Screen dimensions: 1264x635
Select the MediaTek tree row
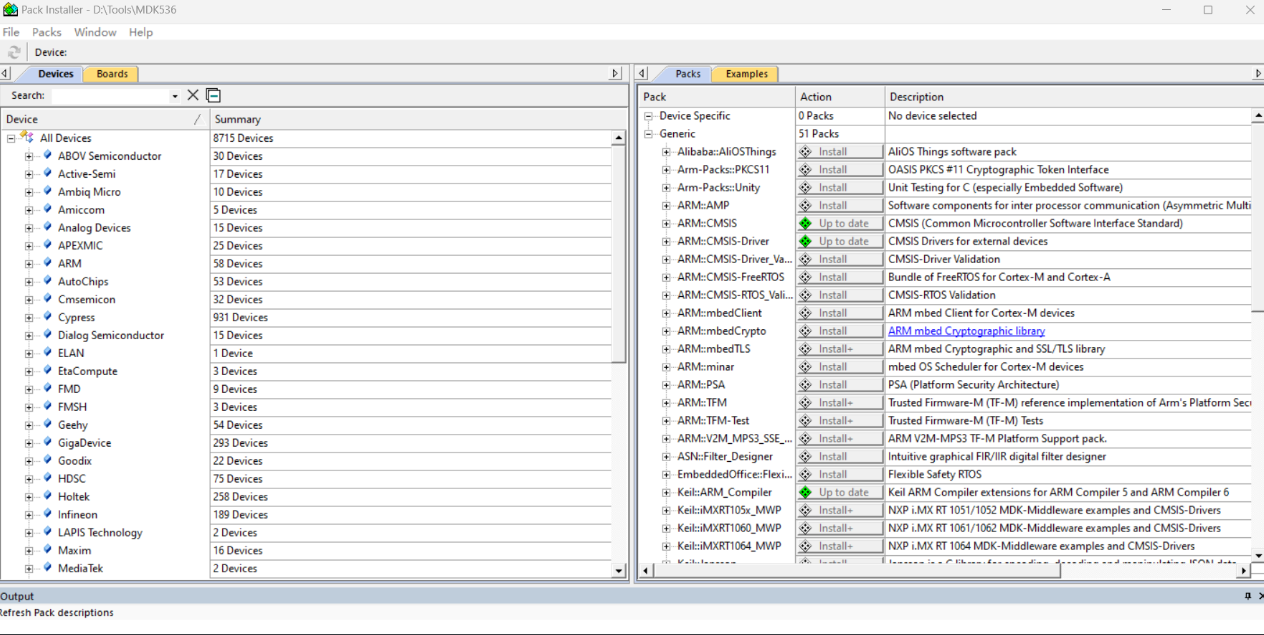pos(80,569)
